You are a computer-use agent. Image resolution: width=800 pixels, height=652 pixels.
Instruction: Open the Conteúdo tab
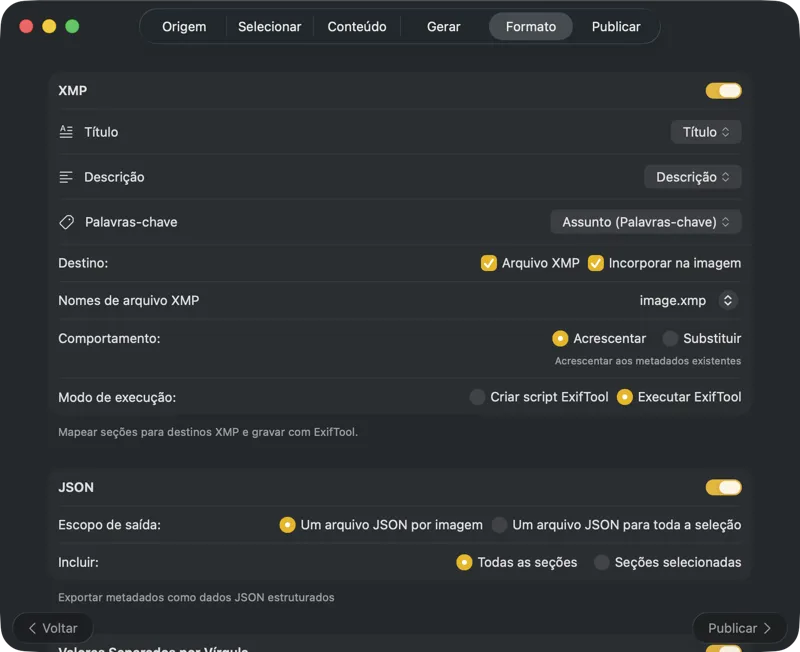click(x=357, y=27)
